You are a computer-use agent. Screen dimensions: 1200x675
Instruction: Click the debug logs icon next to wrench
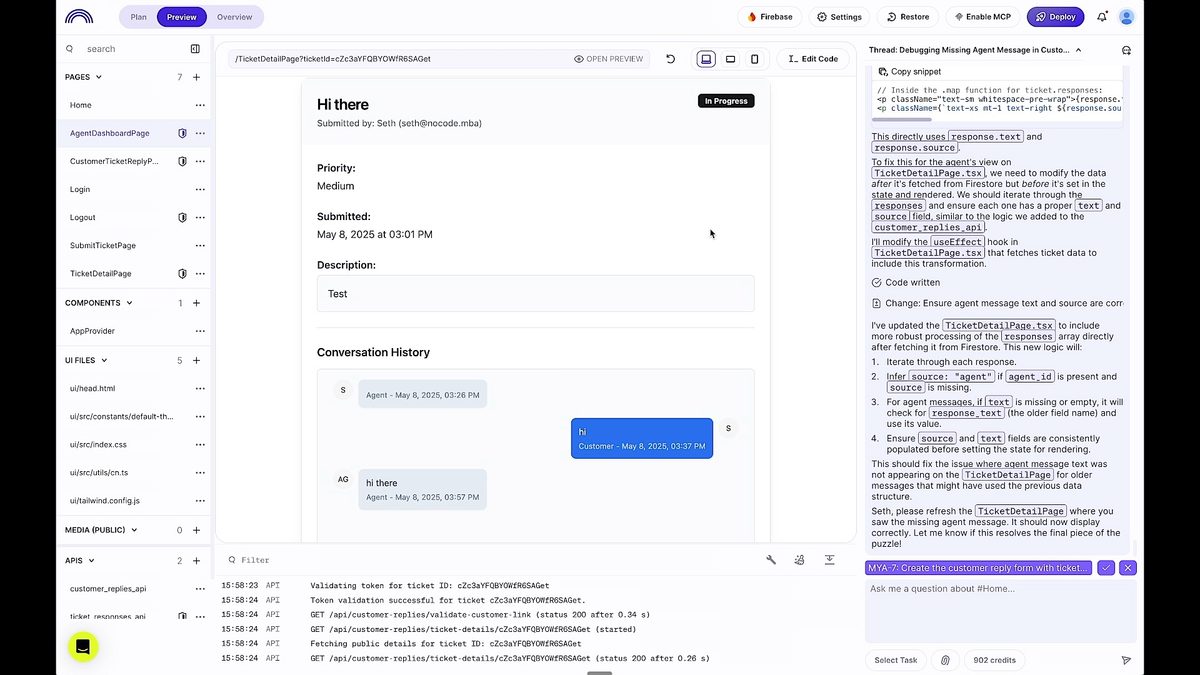pos(800,560)
